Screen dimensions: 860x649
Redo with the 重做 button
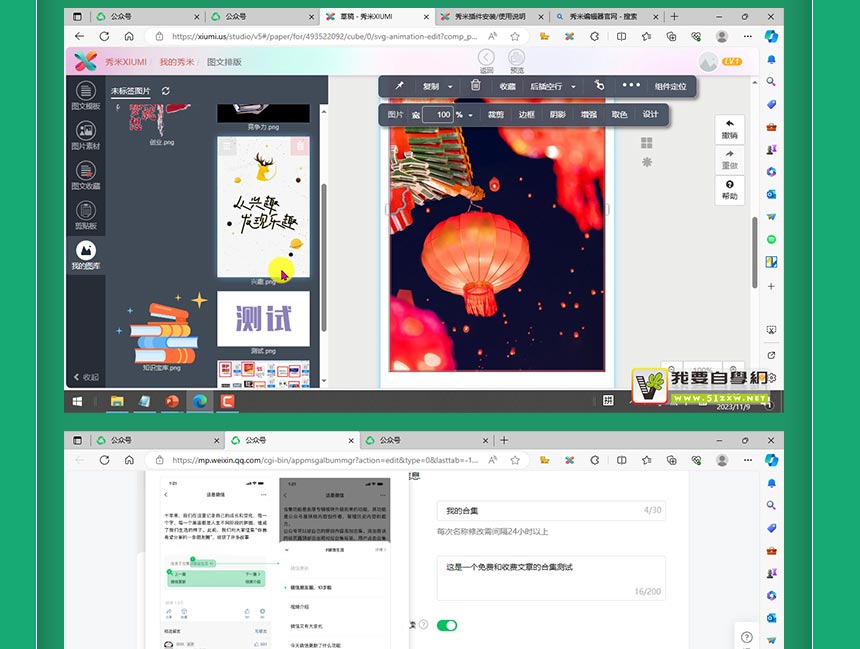729,160
